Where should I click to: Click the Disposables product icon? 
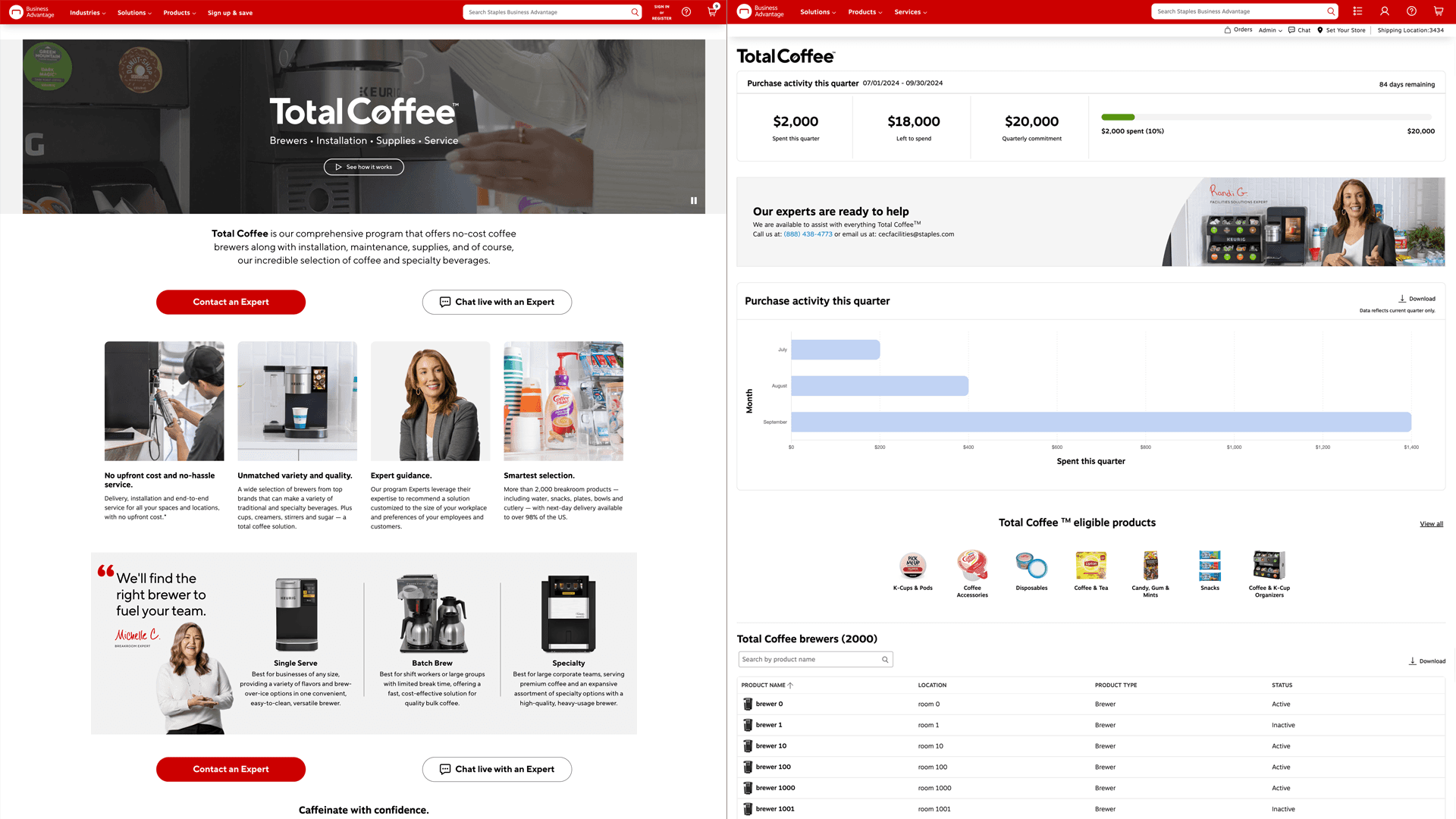pos(1031,566)
